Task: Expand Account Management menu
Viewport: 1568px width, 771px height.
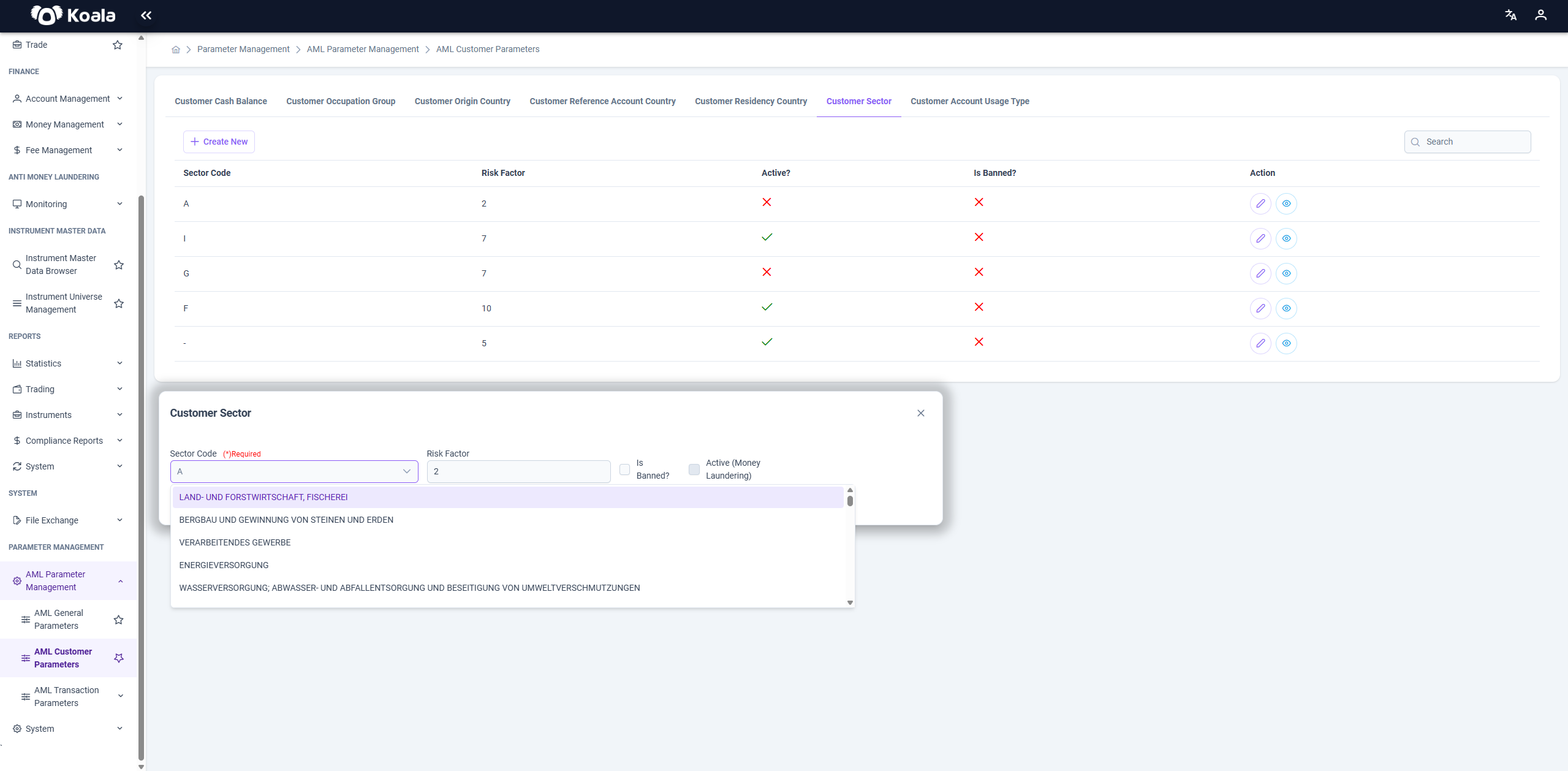Action: click(x=68, y=99)
